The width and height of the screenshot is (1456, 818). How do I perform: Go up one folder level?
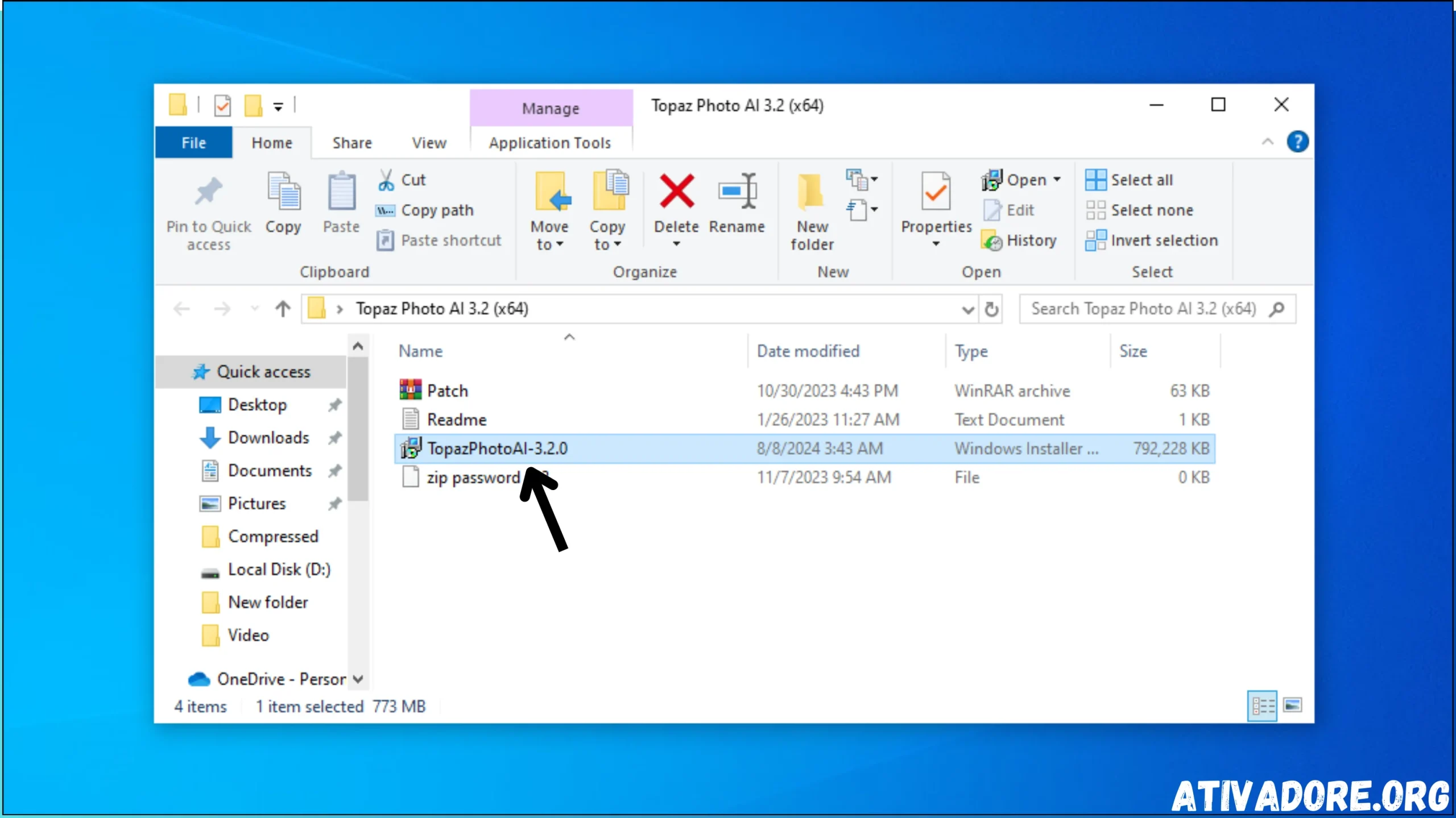[283, 309]
